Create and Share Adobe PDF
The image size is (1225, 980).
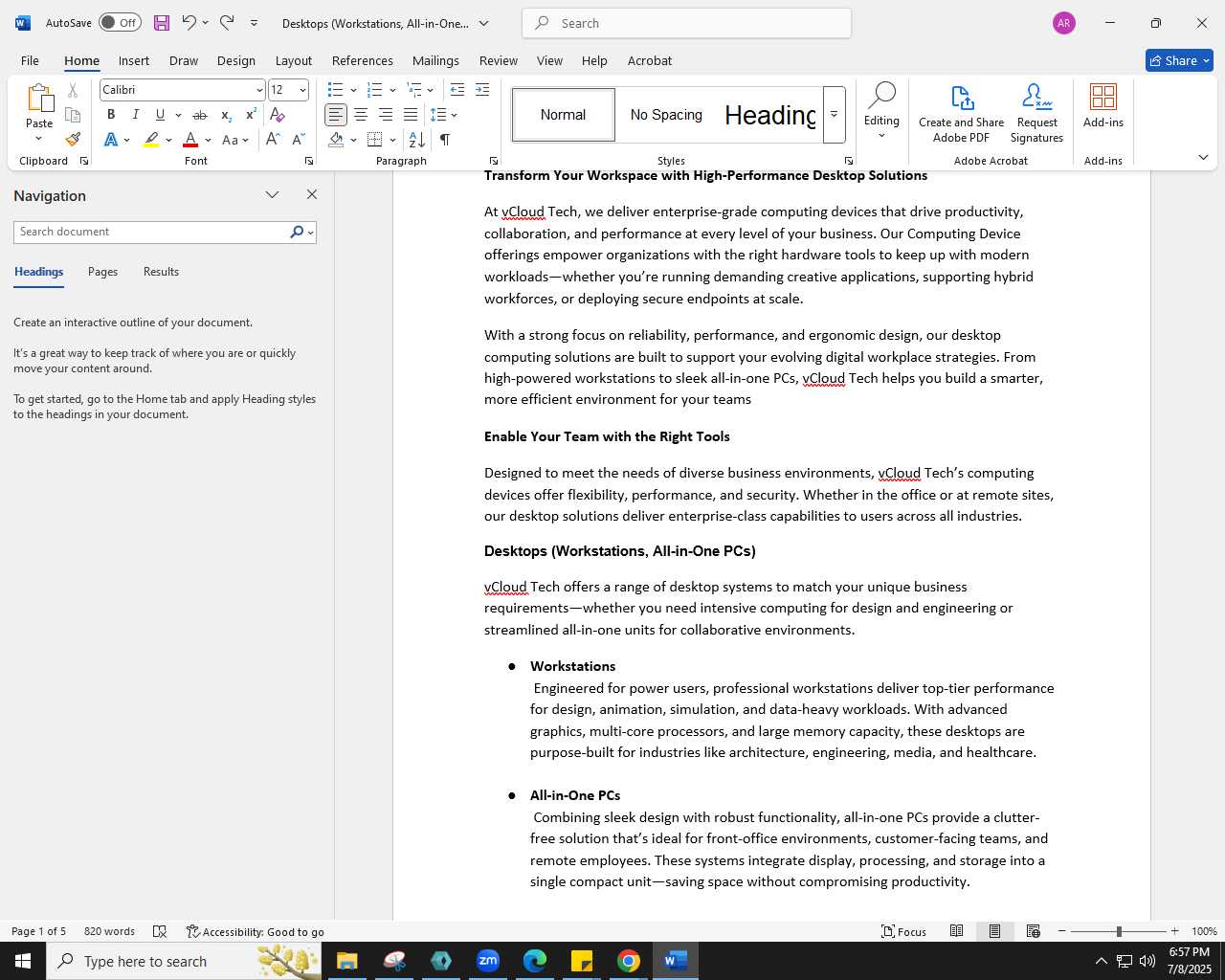pyautogui.click(x=962, y=114)
